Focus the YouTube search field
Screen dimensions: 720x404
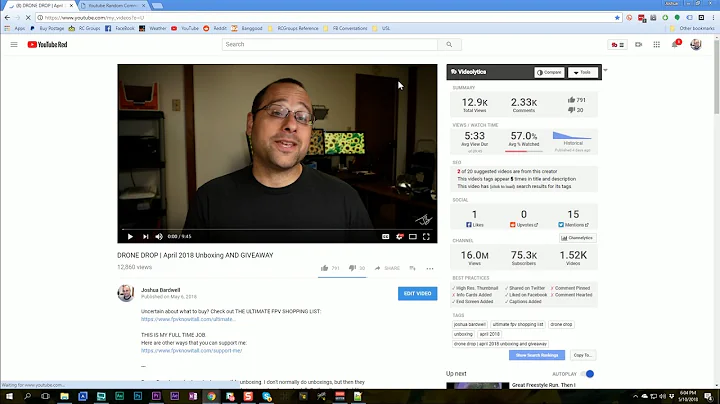tap(330, 45)
